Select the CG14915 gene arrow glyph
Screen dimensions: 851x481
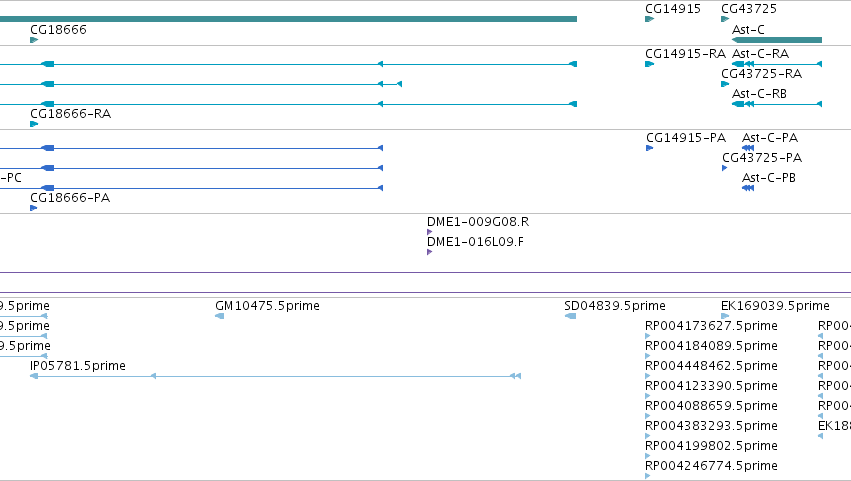pos(649,19)
